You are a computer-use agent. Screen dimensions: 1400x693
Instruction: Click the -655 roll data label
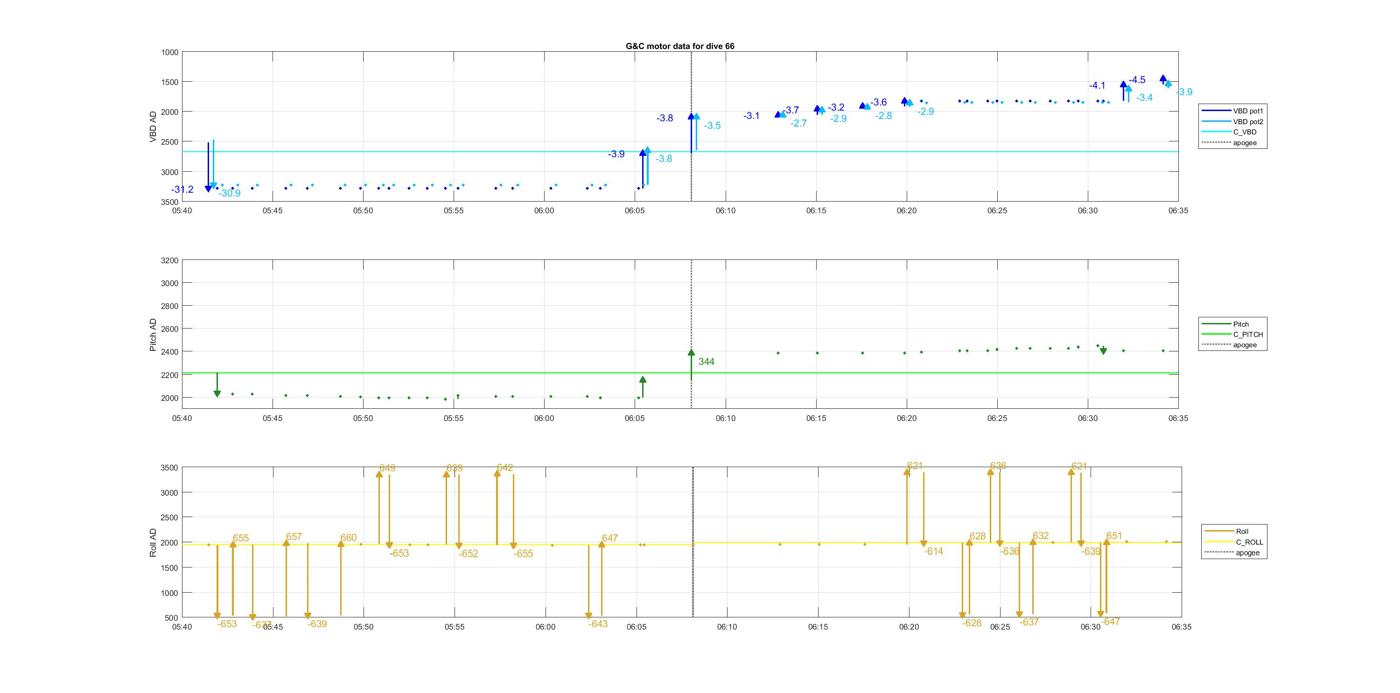tap(523, 553)
